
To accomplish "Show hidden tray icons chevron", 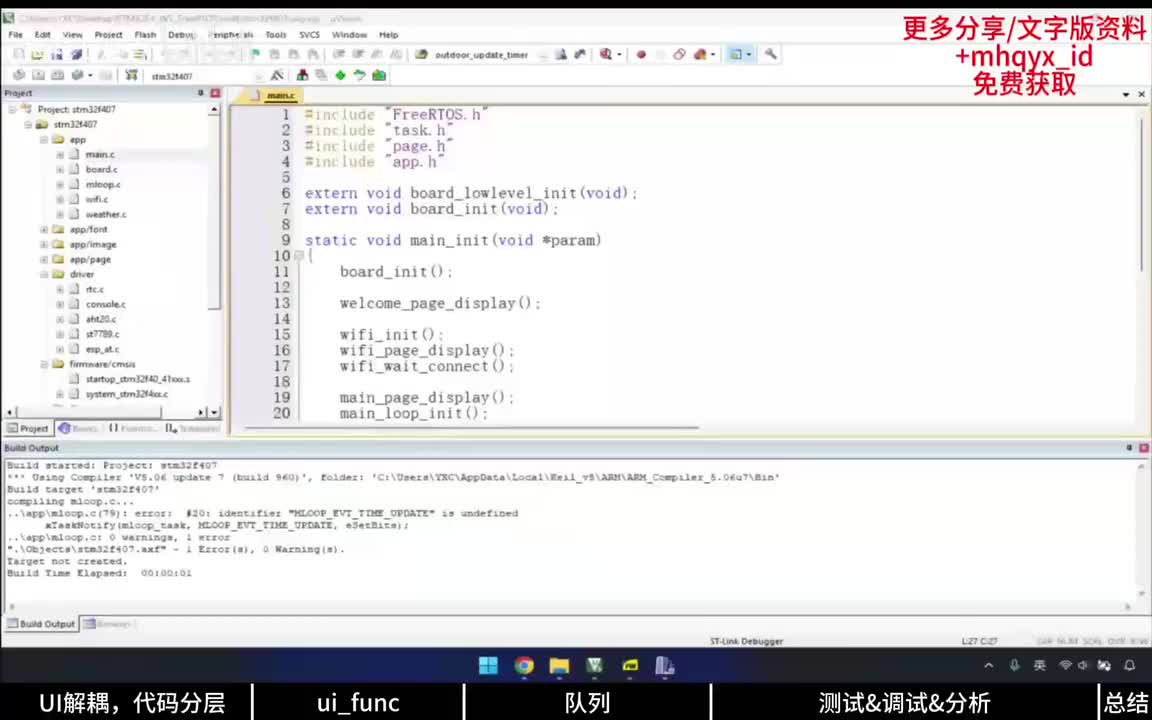I will coord(989,666).
